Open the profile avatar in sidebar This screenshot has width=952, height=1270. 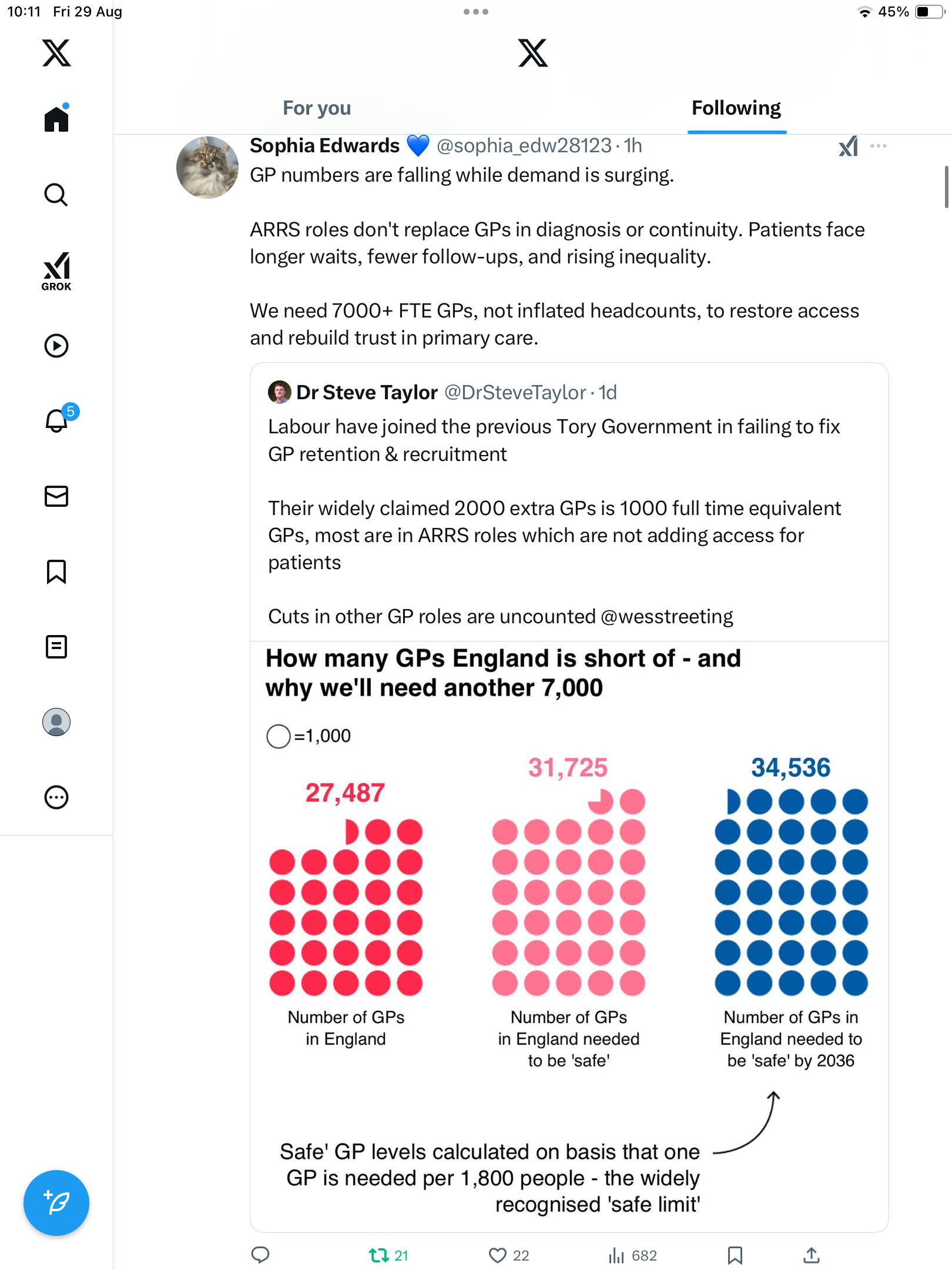click(x=56, y=722)
